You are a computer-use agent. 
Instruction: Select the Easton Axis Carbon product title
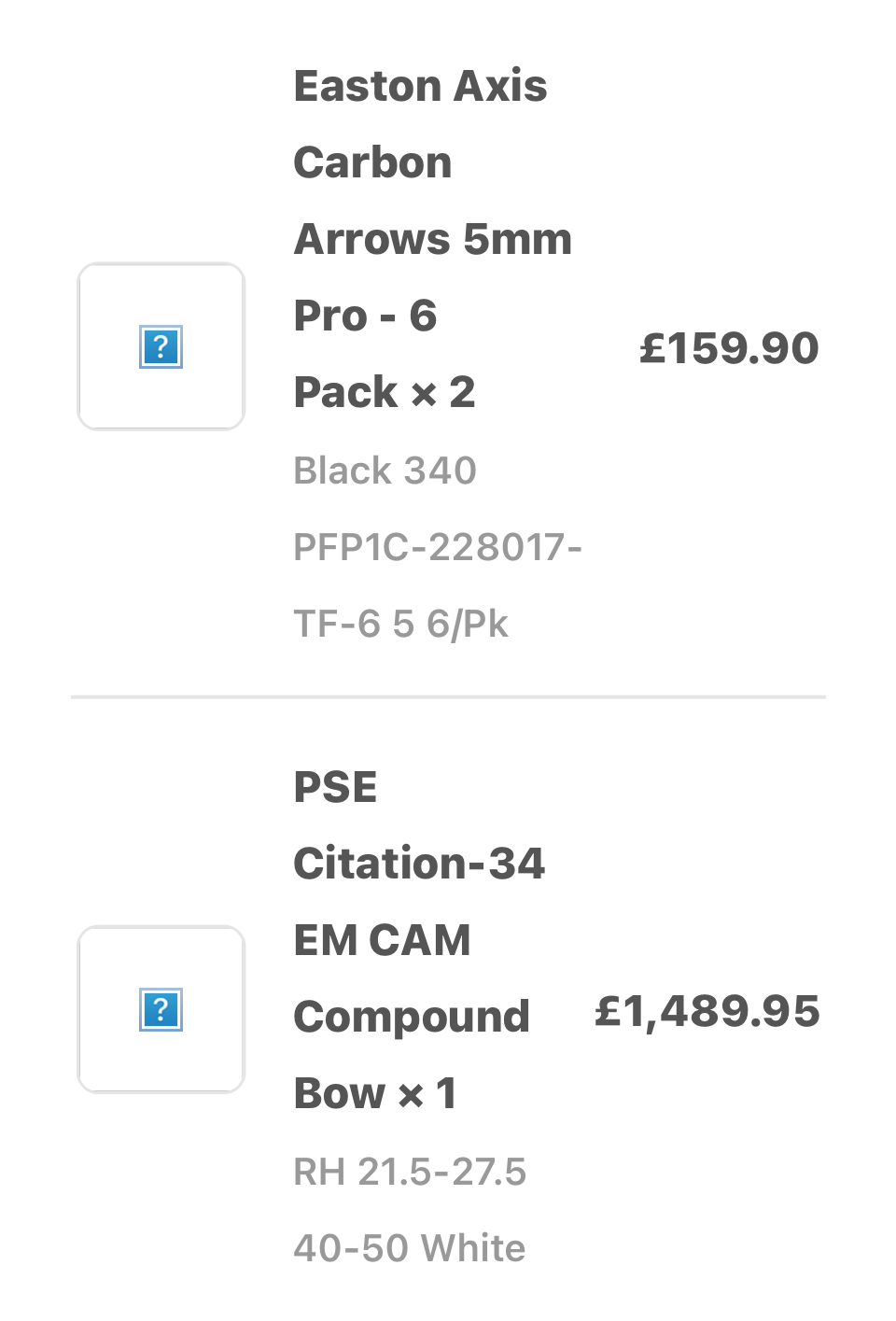(420, 124)
